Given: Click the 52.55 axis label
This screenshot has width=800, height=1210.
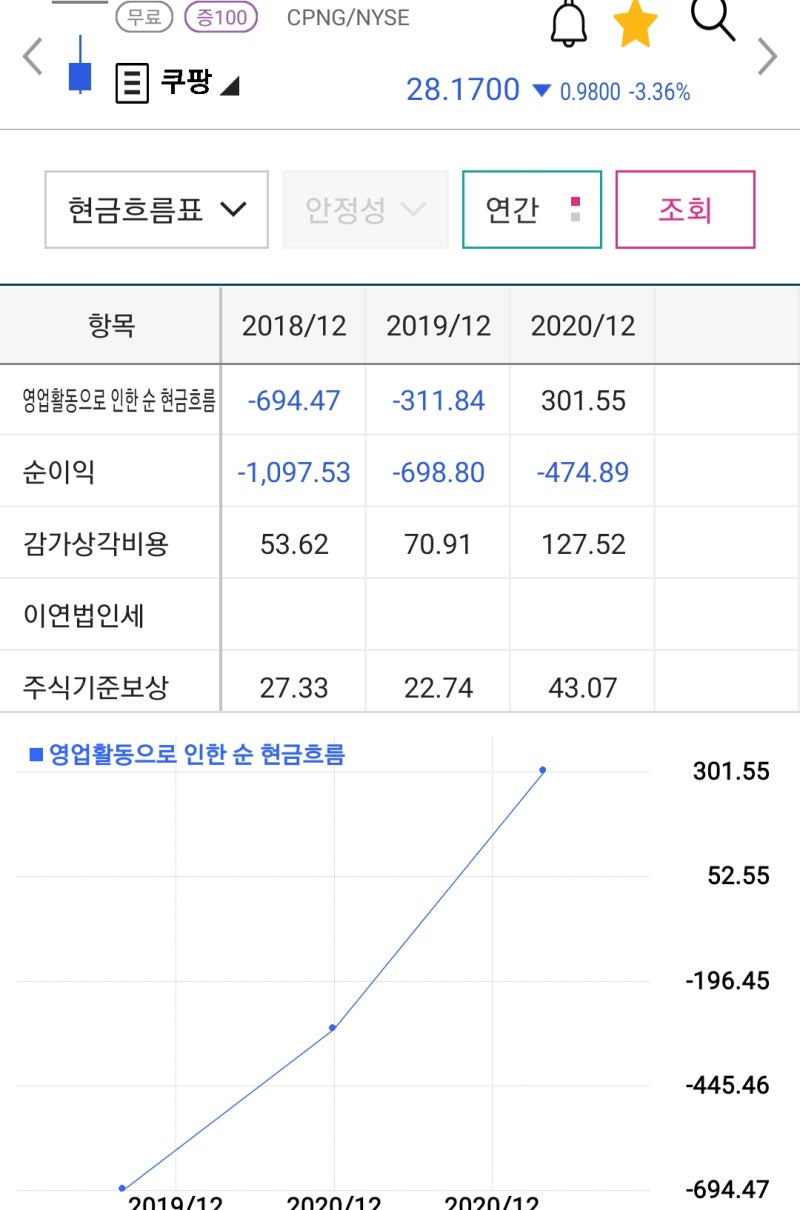Looking at the screenshot, I should pos(739,876).
